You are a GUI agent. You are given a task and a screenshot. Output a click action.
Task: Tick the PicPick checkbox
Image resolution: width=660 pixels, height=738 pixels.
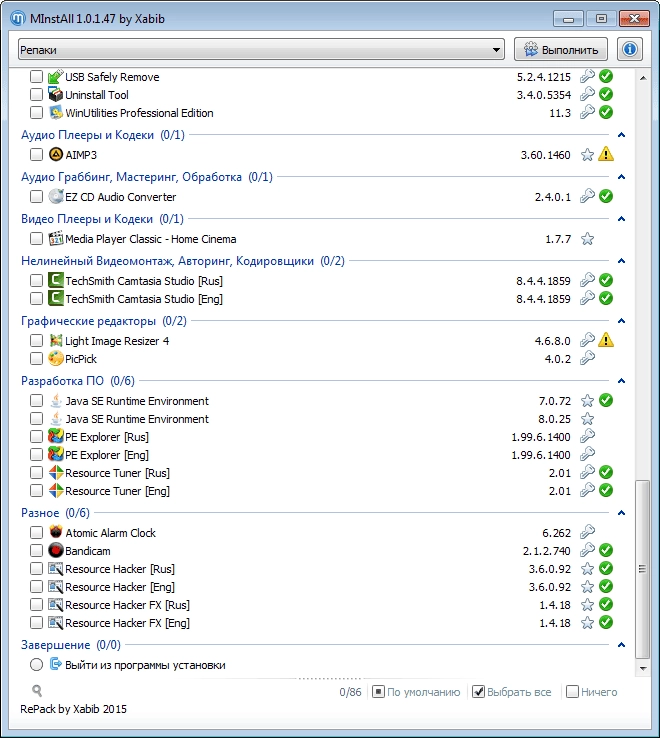36,359
